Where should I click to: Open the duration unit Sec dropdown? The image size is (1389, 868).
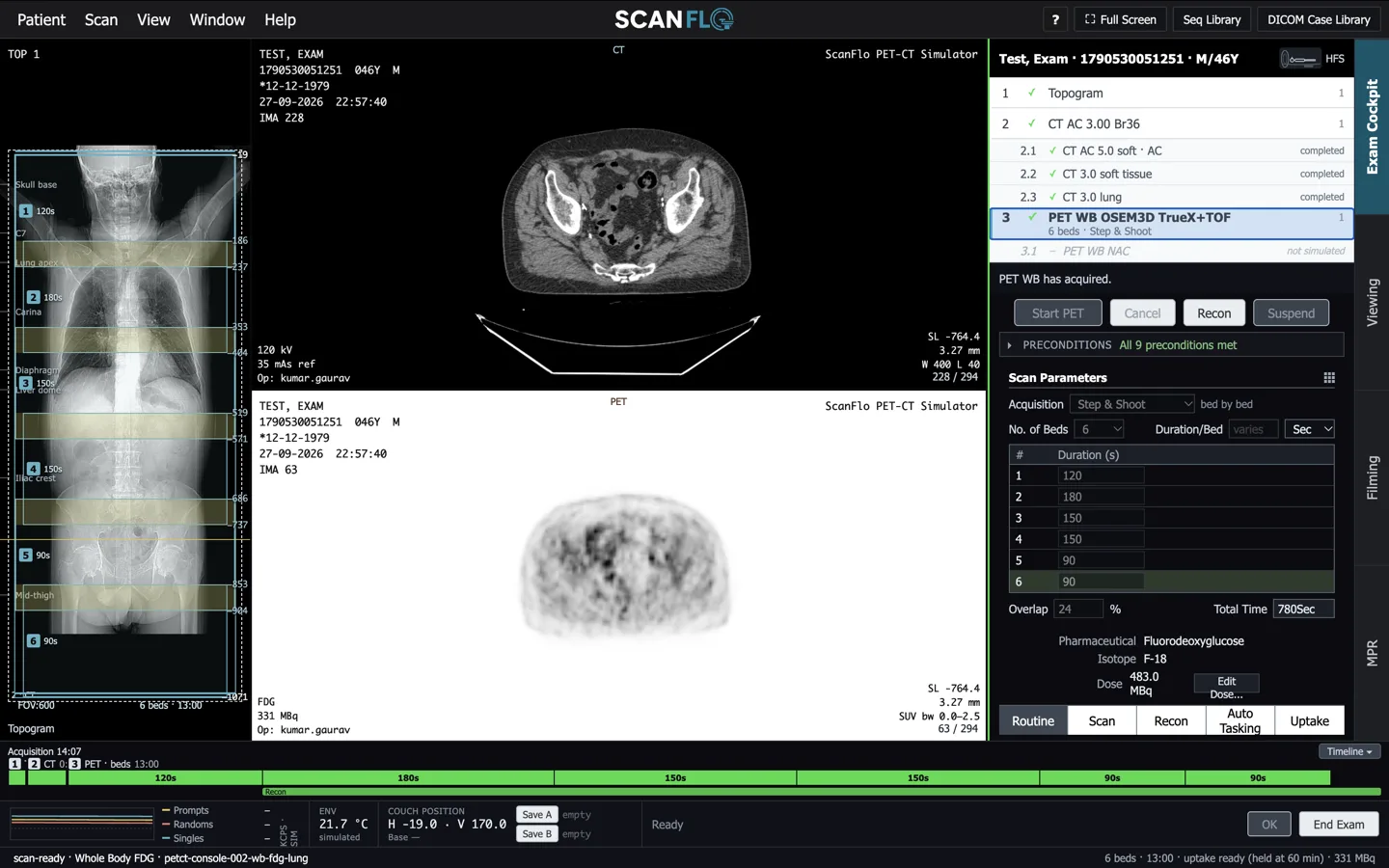pos(1310,429)
